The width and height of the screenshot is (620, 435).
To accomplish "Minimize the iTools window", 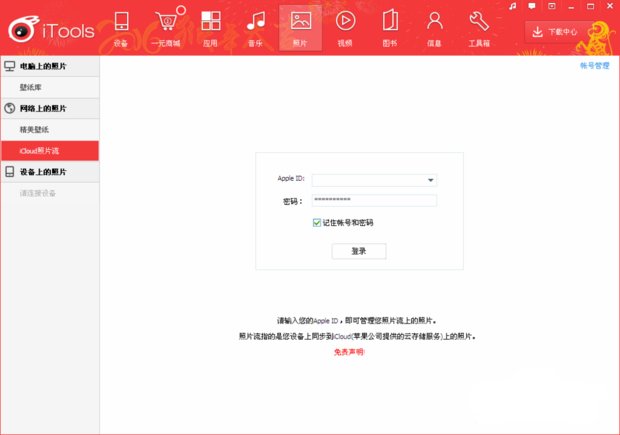I will click(571, 6).
